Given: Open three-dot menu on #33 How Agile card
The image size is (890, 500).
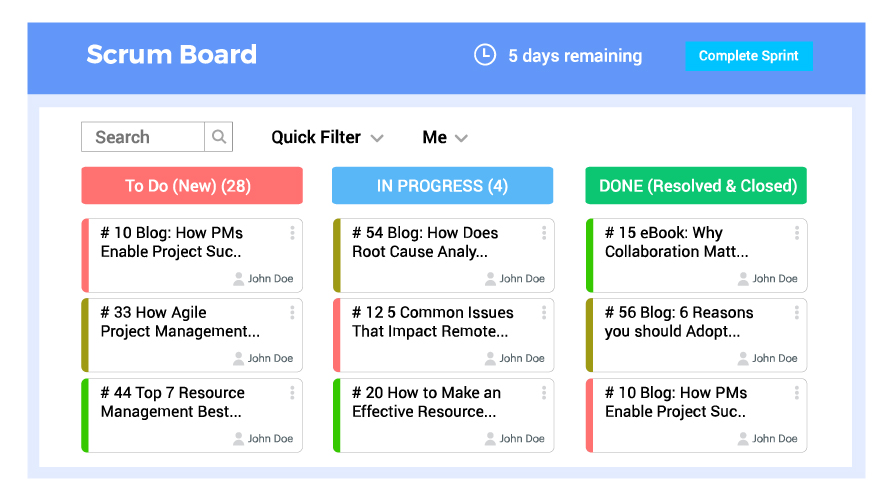Looking at the screenshot, I should pos(292,313).
